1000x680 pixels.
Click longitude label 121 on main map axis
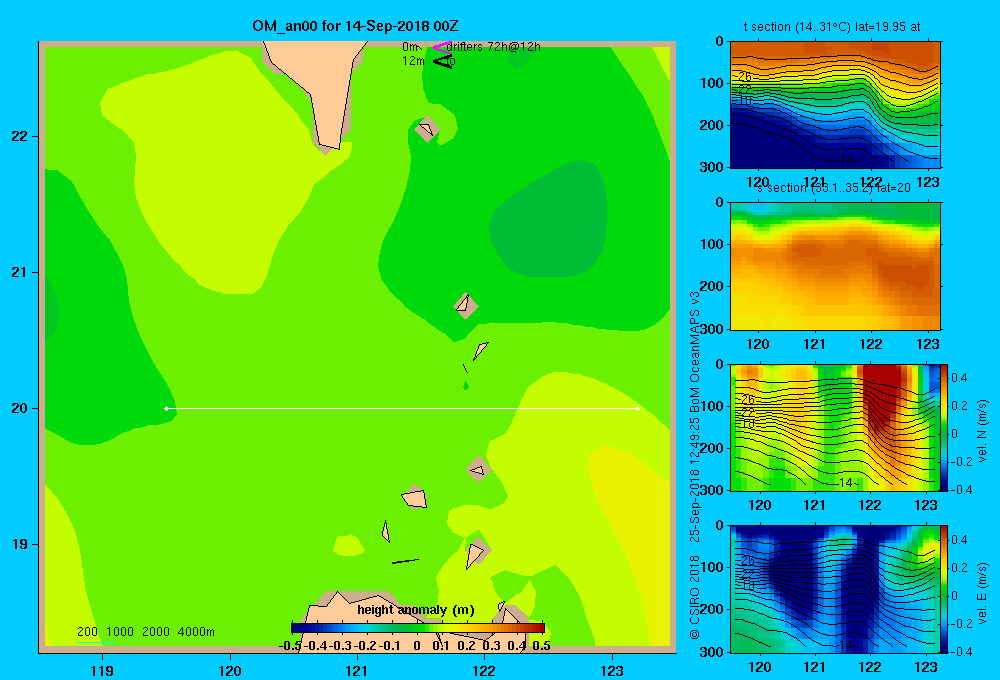[x=357, y=670]
